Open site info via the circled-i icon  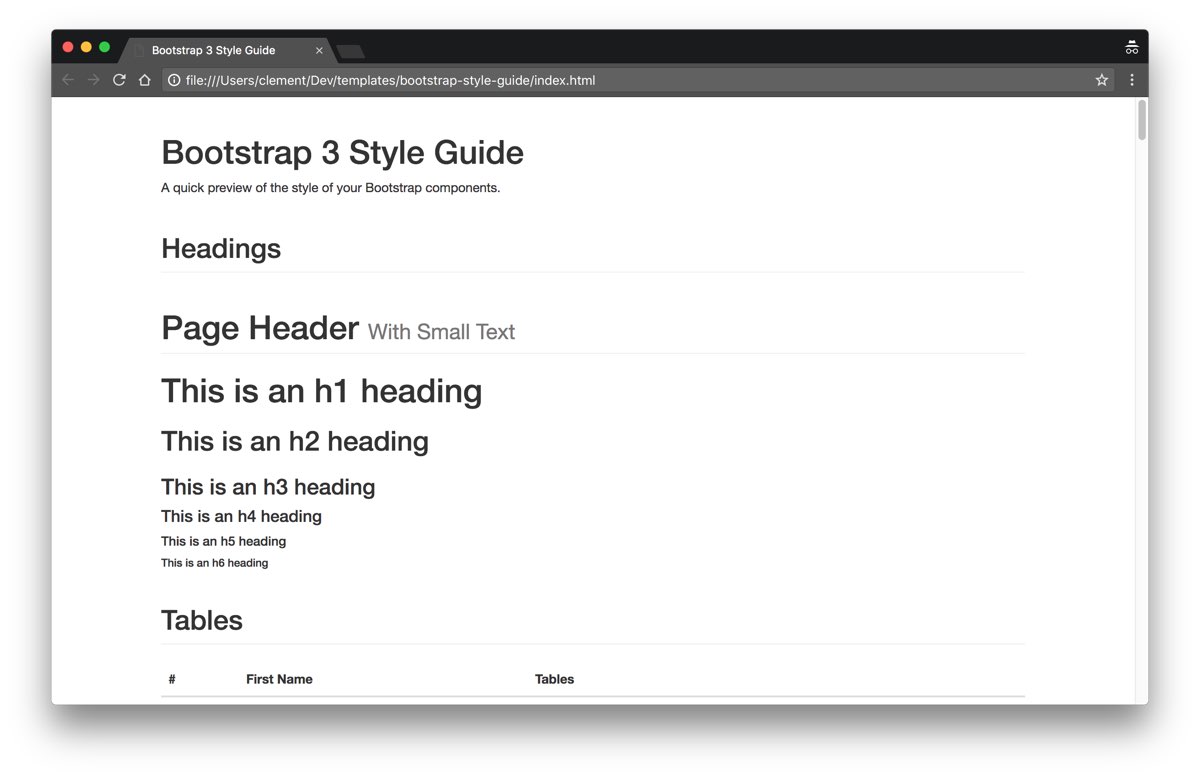pos(173,80)
